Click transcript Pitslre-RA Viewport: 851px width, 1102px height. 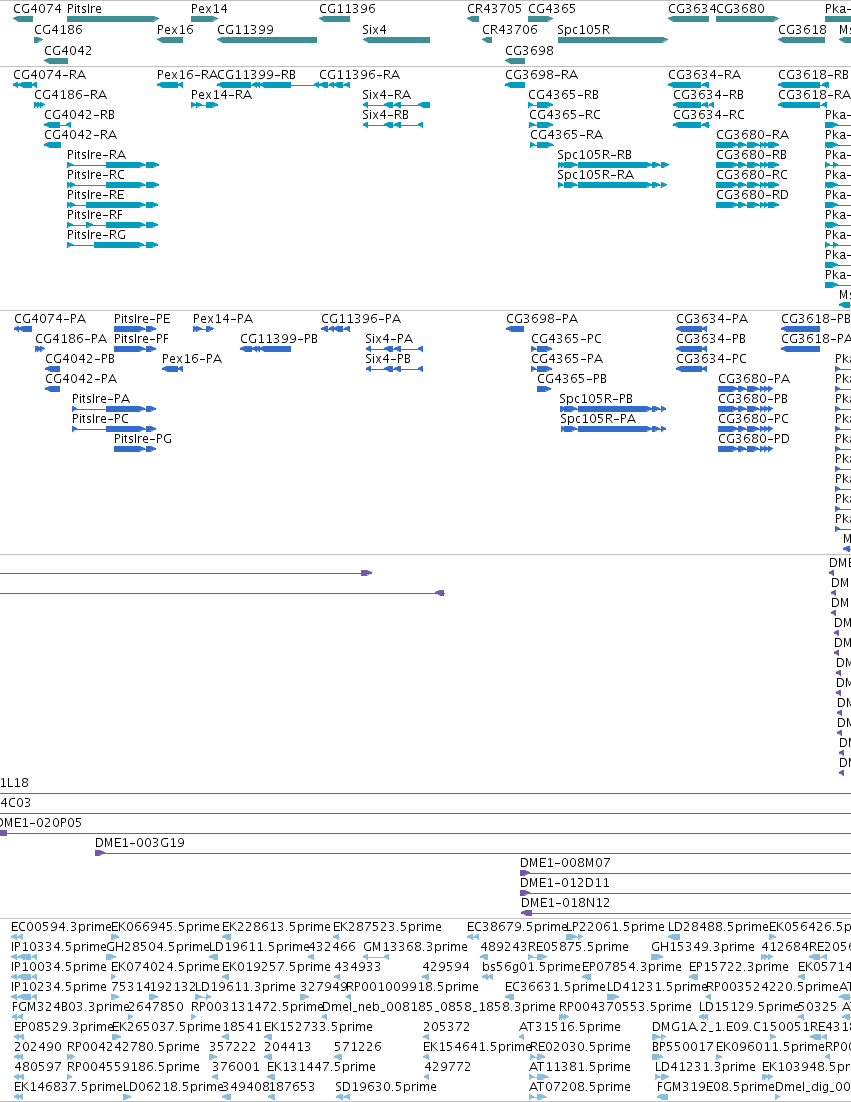[96, 155]
